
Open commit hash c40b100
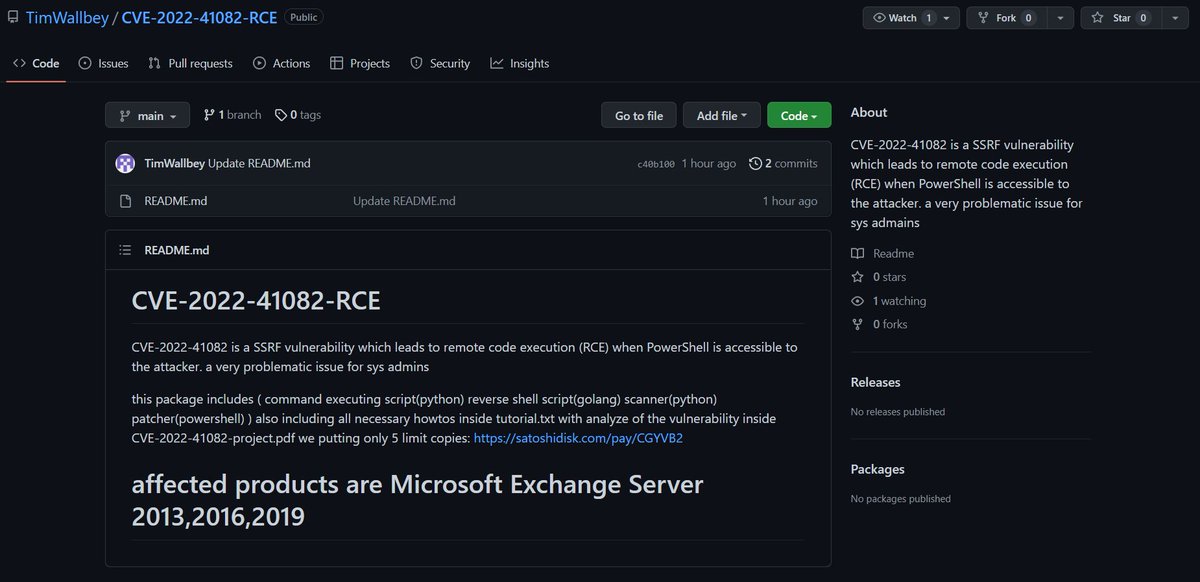point(656,164)
